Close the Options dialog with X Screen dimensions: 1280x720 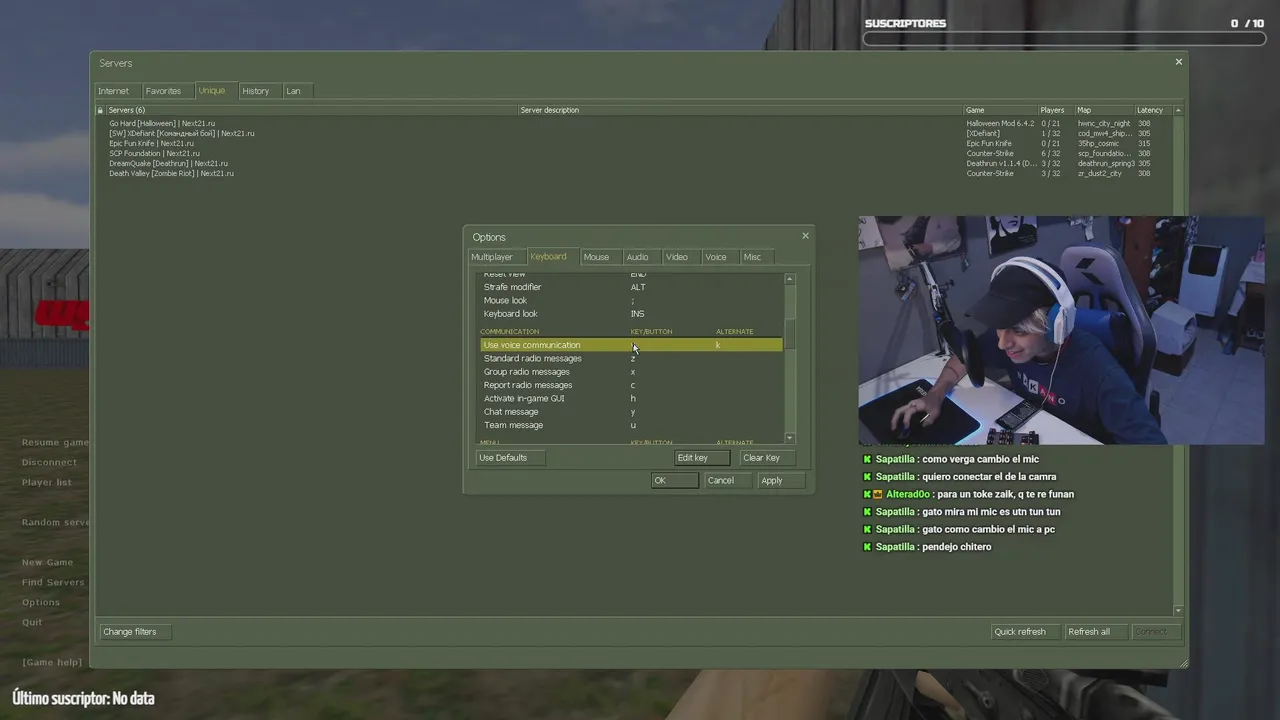[x=805, y=236]
